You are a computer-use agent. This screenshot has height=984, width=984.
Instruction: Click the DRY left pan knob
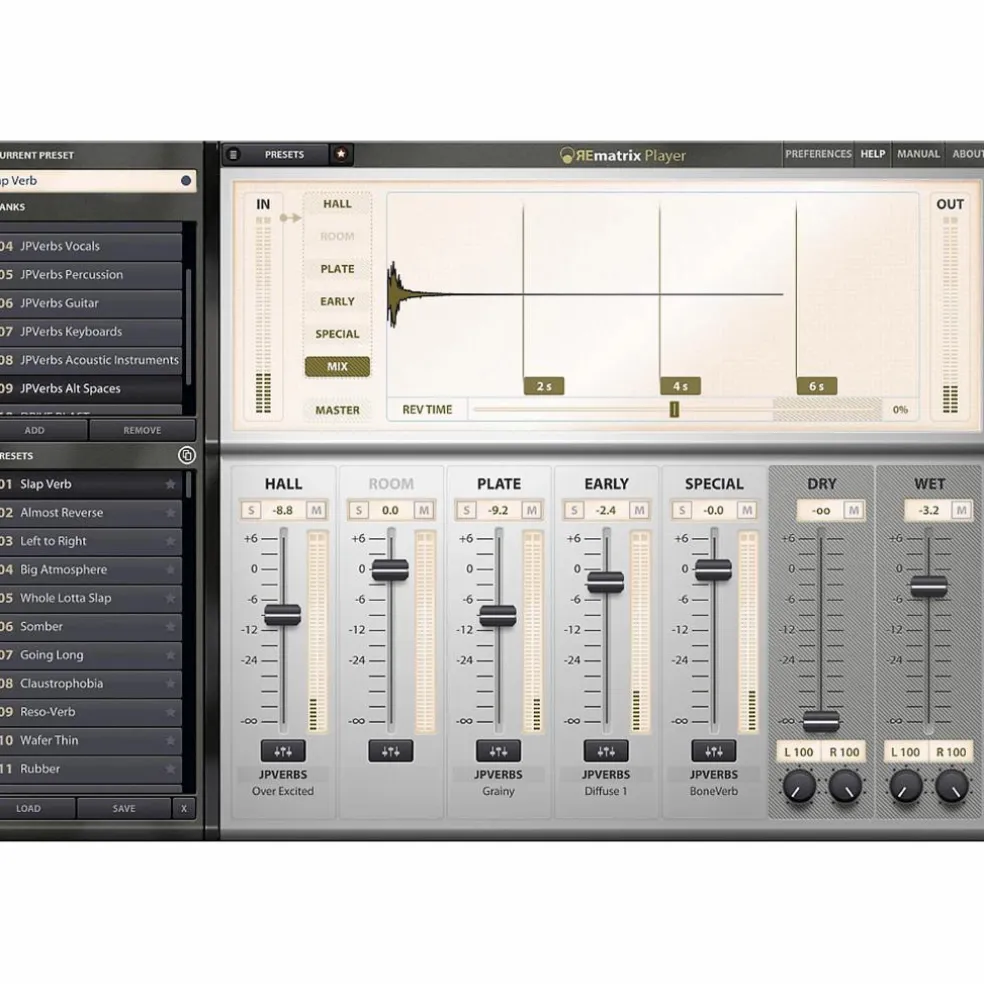799,786
